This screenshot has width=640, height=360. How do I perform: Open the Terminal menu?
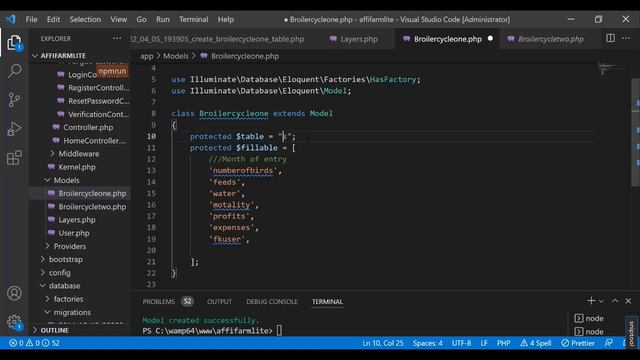click(x=193, y=19)
